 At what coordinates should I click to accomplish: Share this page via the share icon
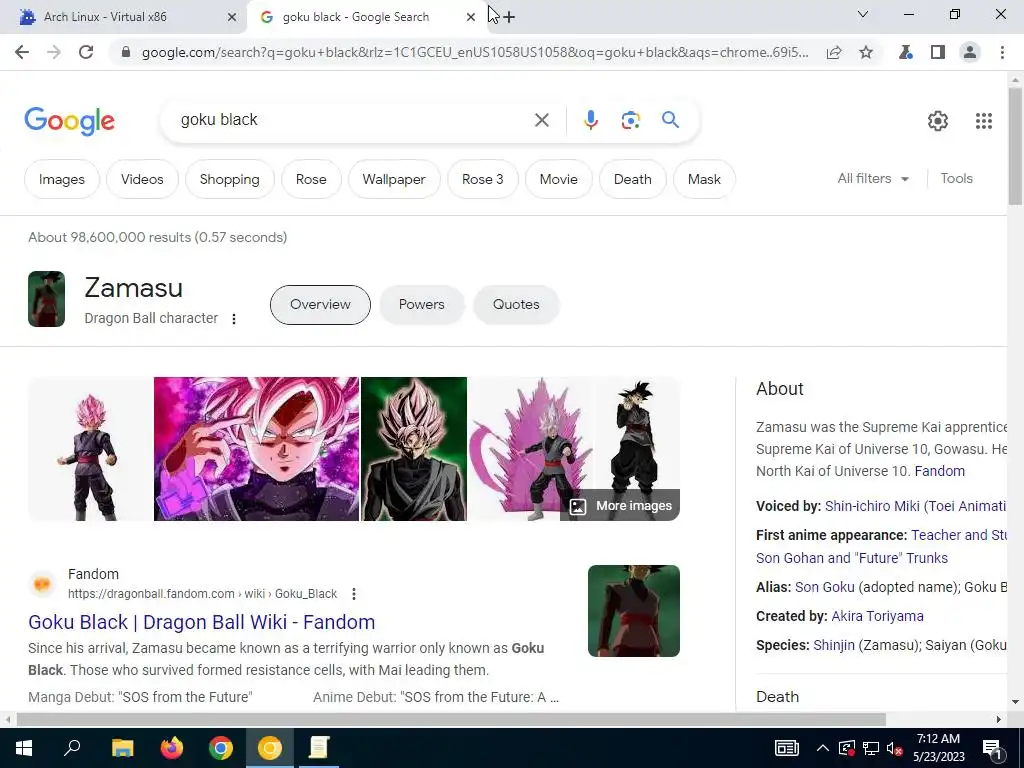point(834,52)
